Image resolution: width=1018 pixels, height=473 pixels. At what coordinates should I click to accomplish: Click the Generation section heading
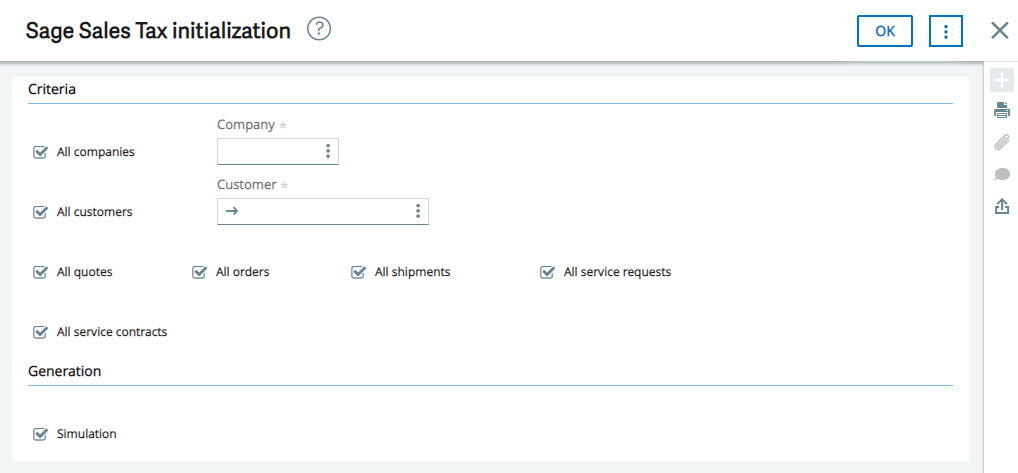[64, 371]
